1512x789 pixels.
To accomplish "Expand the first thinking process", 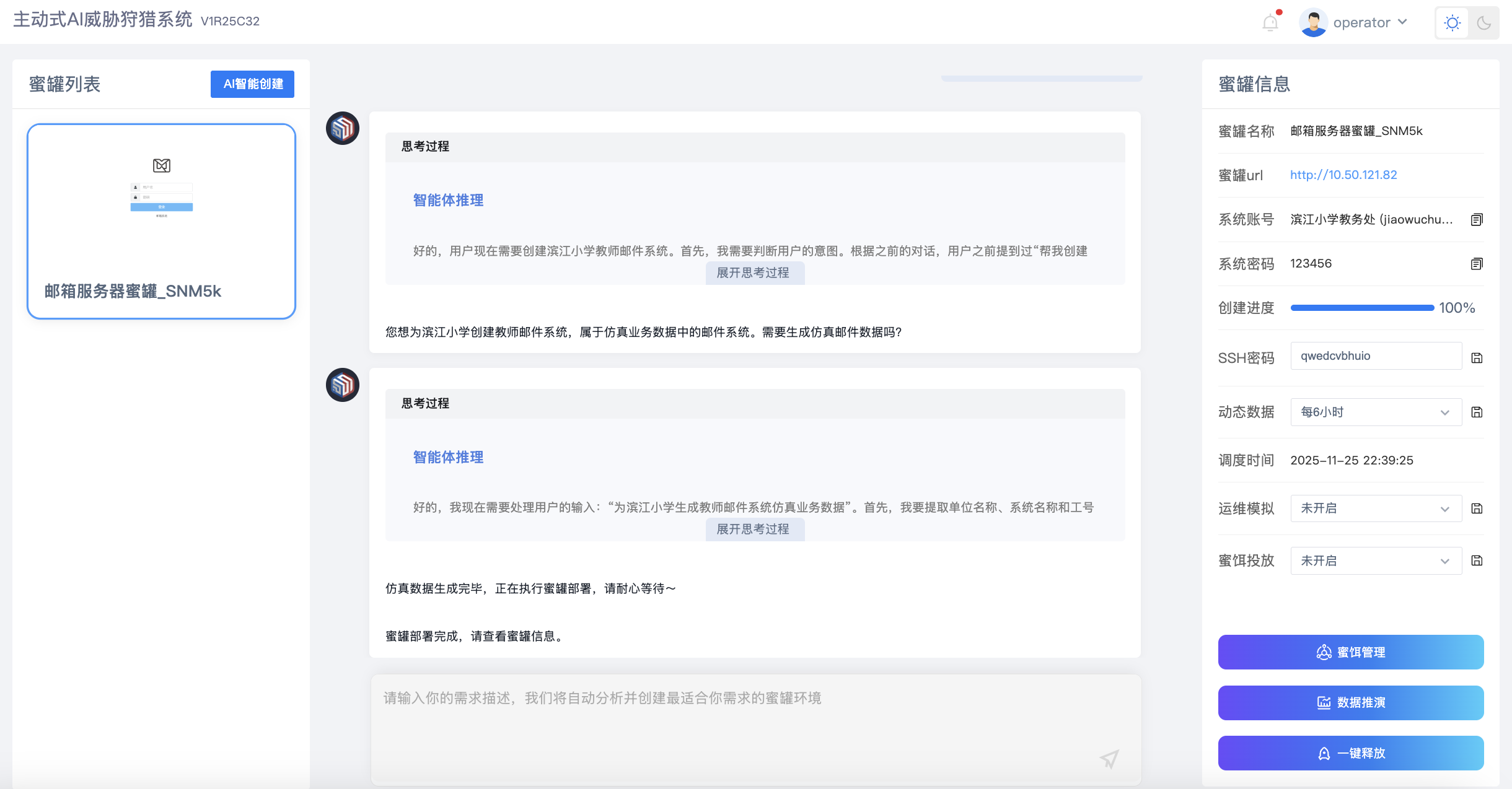I will [x=753, y=273].
